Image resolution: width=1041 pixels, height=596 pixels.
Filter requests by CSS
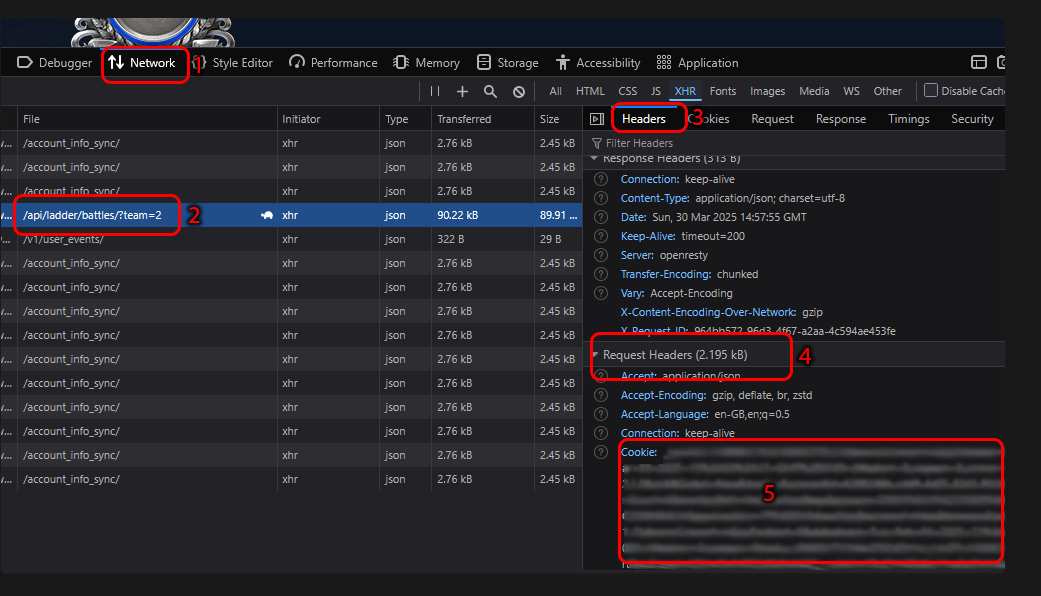tap(627, 91)
